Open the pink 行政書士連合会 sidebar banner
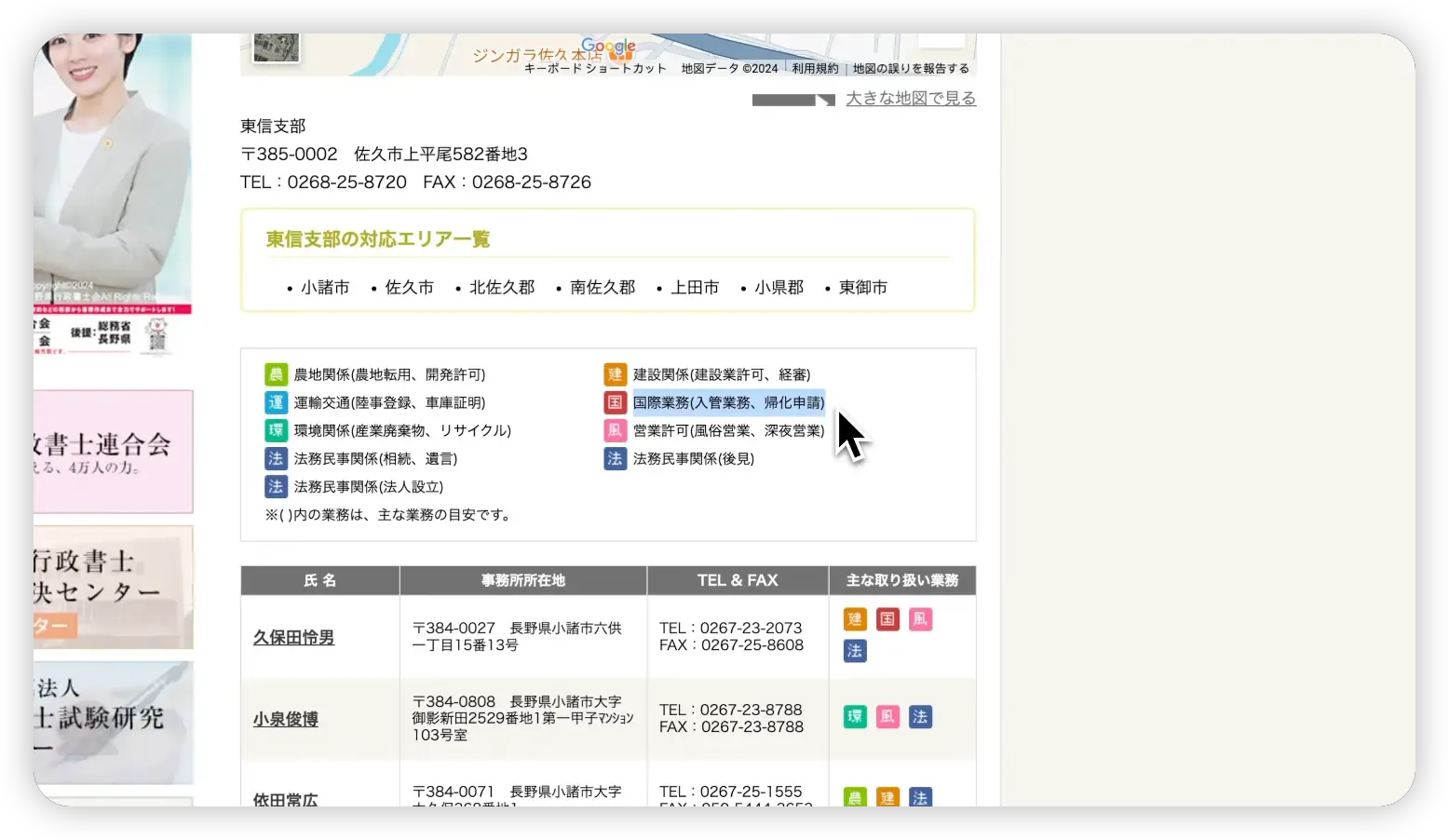1449x840 pixels. pyautogui.click(x=113, y=452)
